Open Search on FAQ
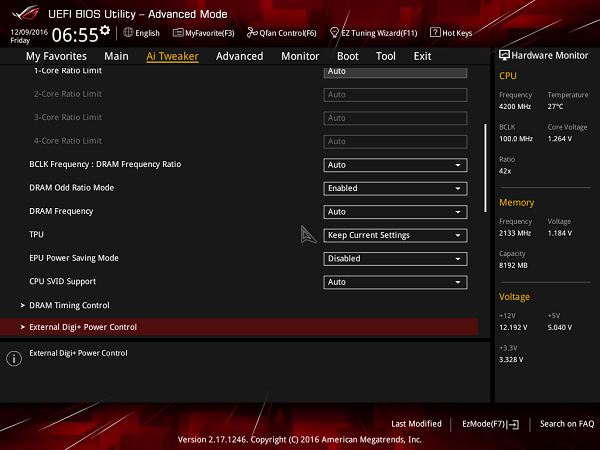Image resolution: width=600 pixels, height=450 pixels. [x=567, y=424]
